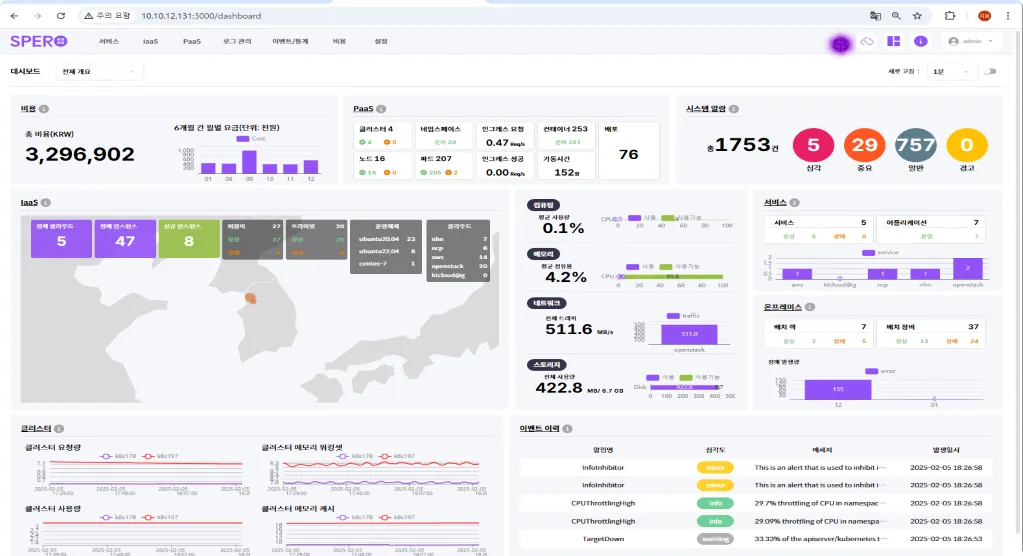1023x556 pixels.
Task: Open the 서비스 panel title link
Action: point(775,203)
